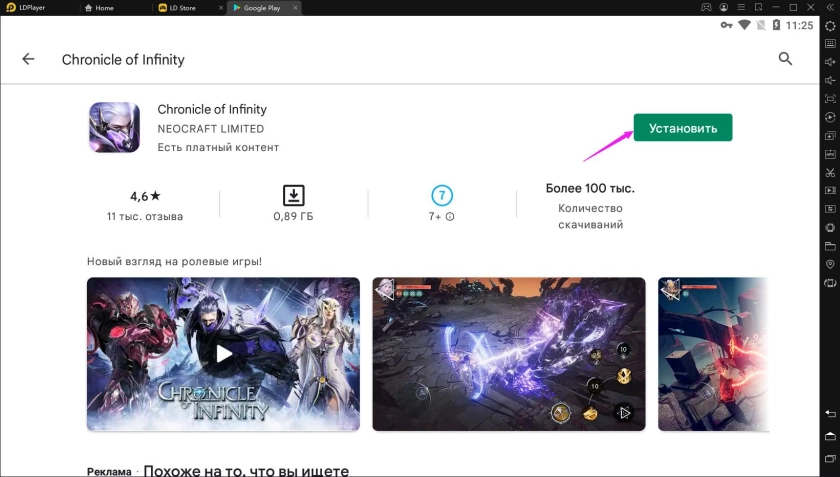Click the mini window mode icon
The width and height of the screenshot is (840, 477).
click(x=759, y=8)
